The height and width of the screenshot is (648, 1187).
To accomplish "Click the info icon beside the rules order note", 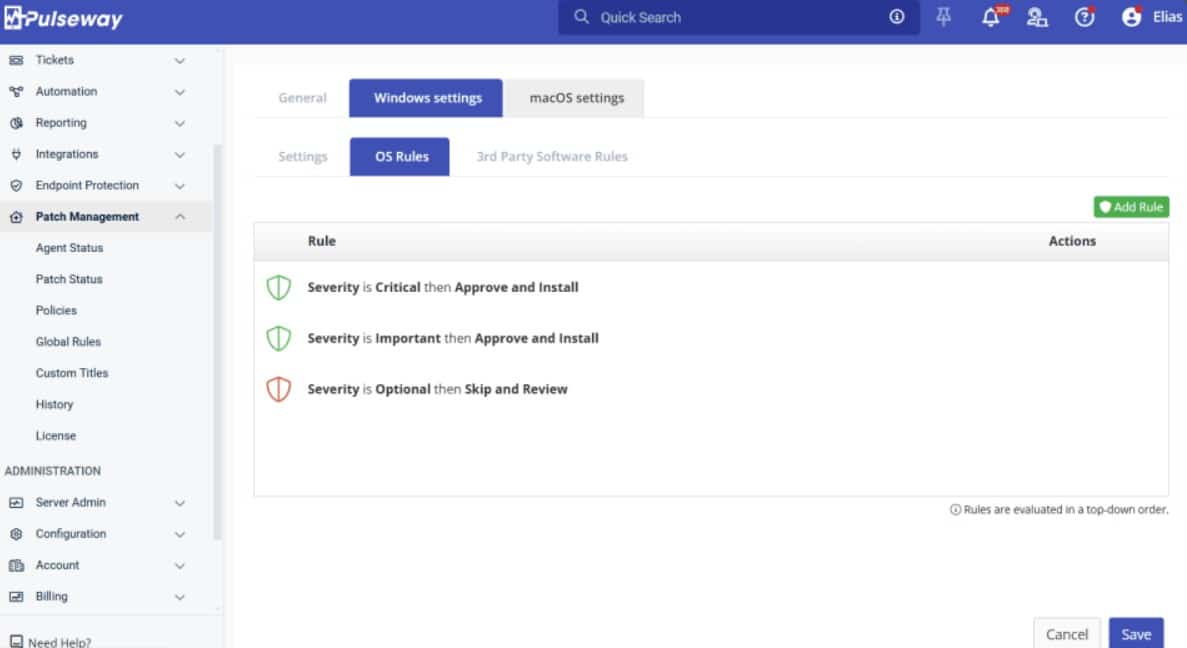I will coord(955,509).
